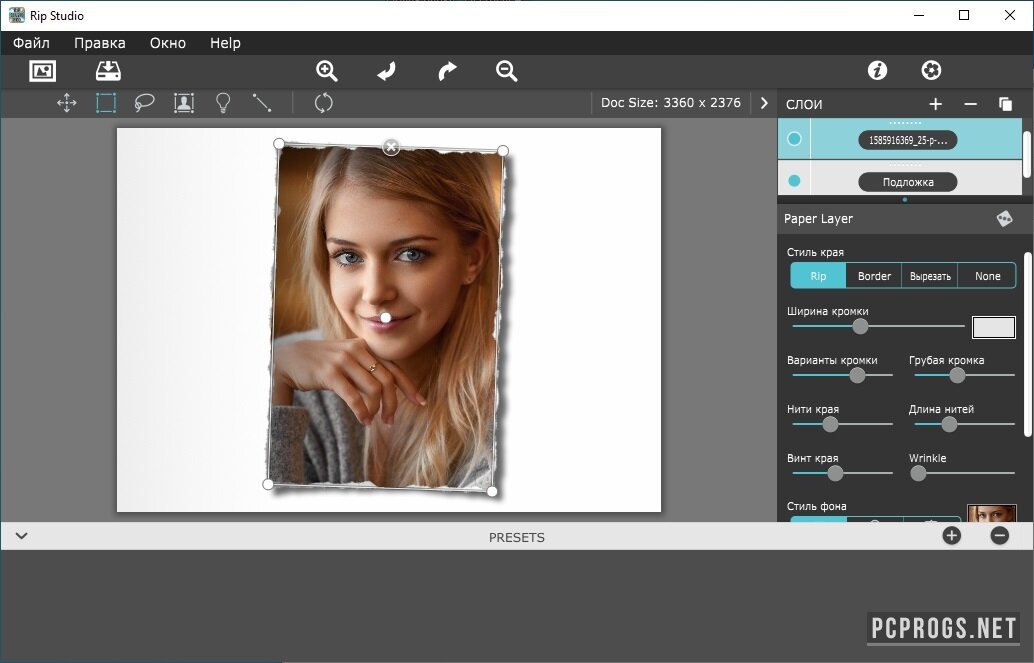This screenshot has width=1034, height=663.
Task: Open the info icon
Action: [877, 70]
